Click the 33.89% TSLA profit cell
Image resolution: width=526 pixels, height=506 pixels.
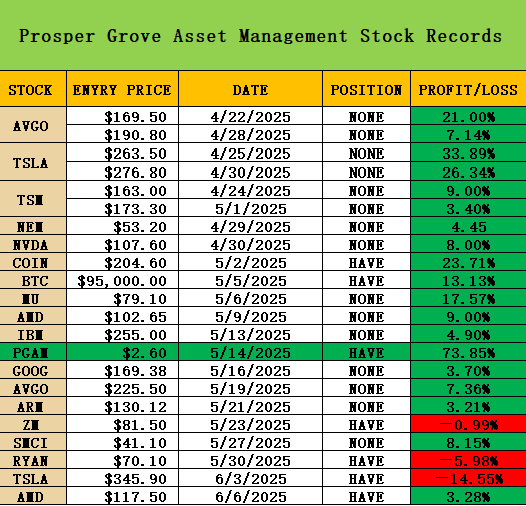click(468, 153)
